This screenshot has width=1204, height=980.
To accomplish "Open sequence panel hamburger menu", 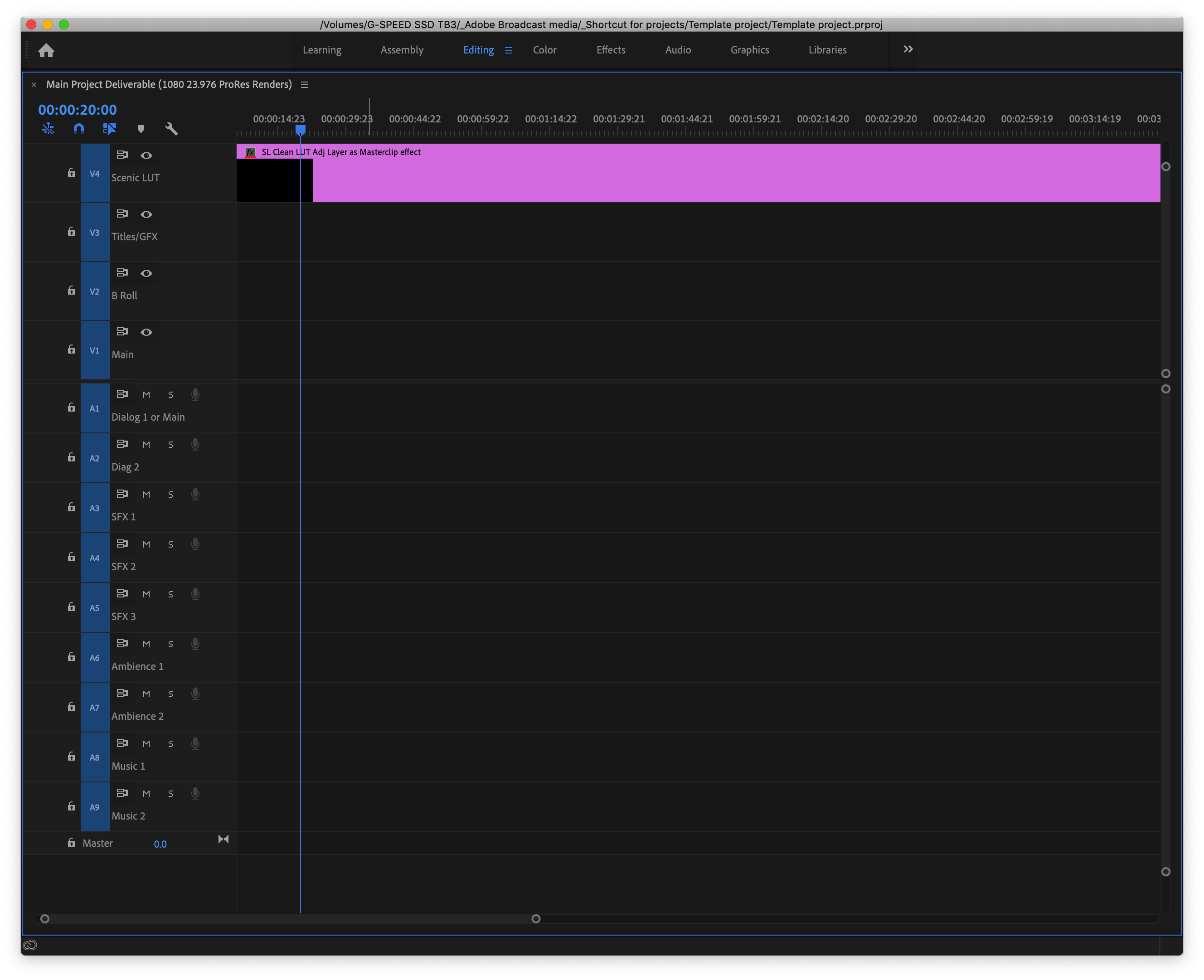I will pos(305,85).
